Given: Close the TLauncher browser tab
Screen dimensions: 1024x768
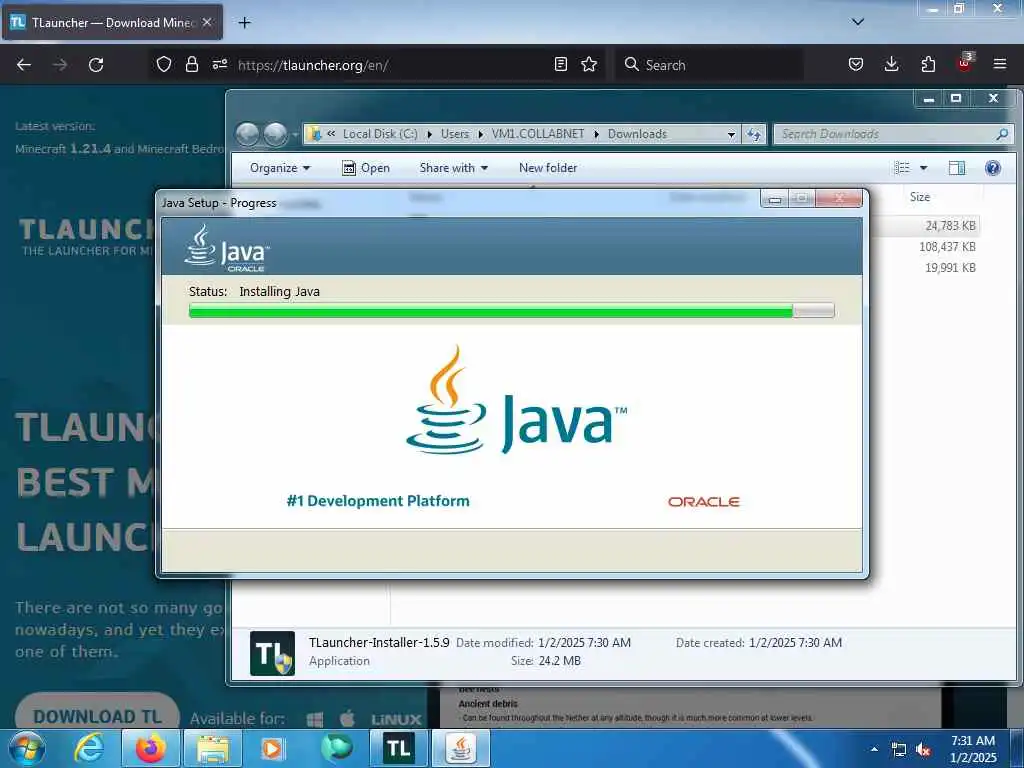Looking at the screenshot, I should 206,22.
